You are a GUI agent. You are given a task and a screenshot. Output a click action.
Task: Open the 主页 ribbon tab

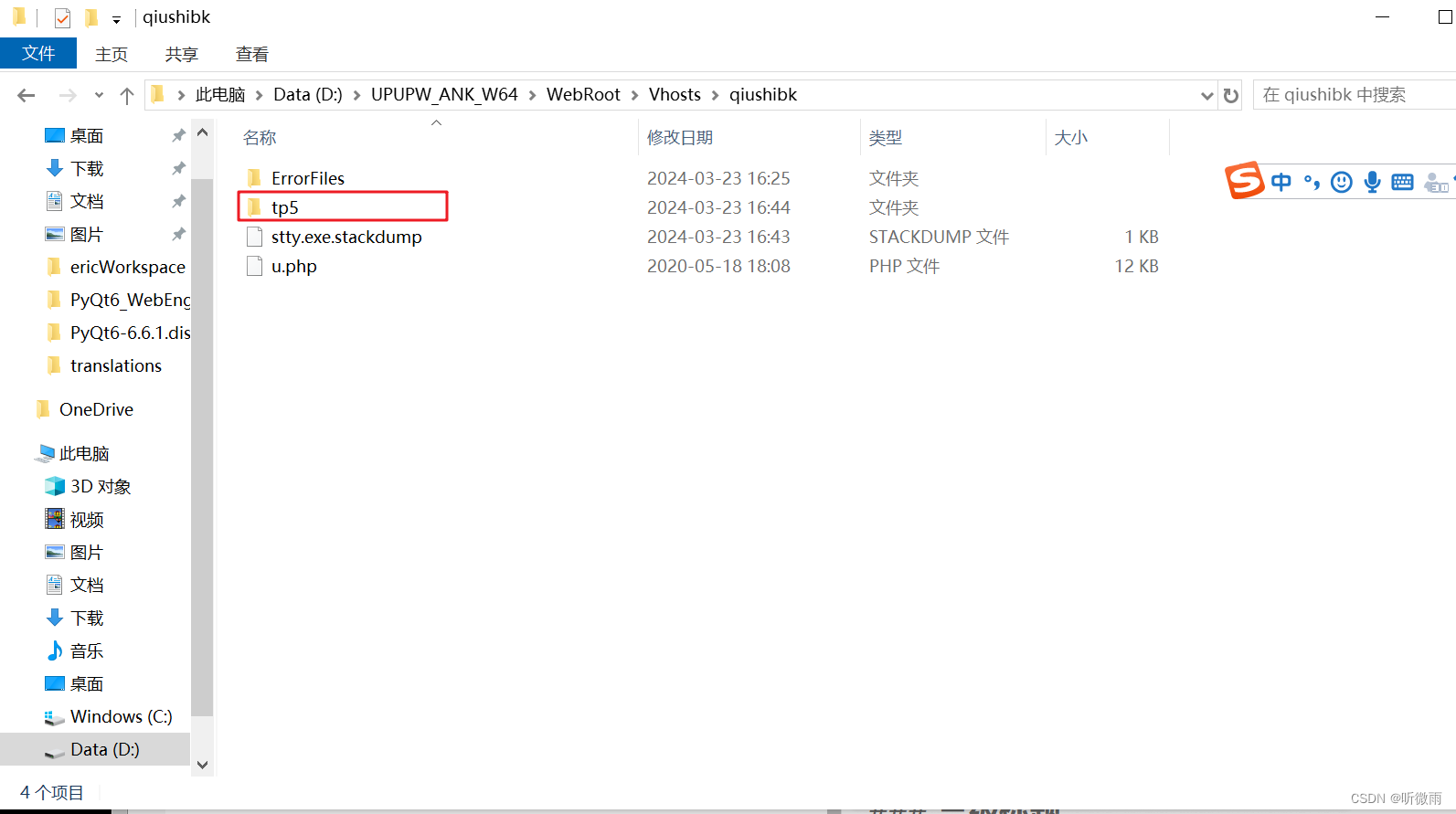(112, 55)
